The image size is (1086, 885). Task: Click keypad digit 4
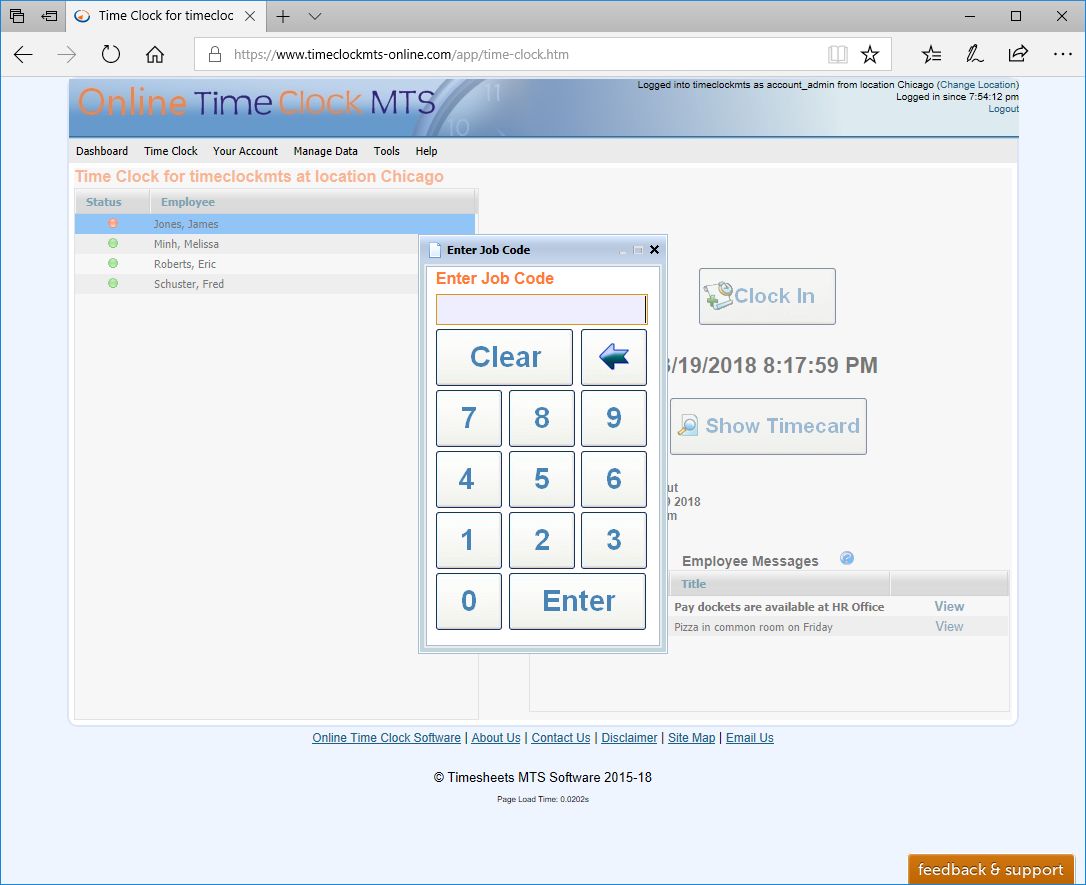[x=469, y=479]
